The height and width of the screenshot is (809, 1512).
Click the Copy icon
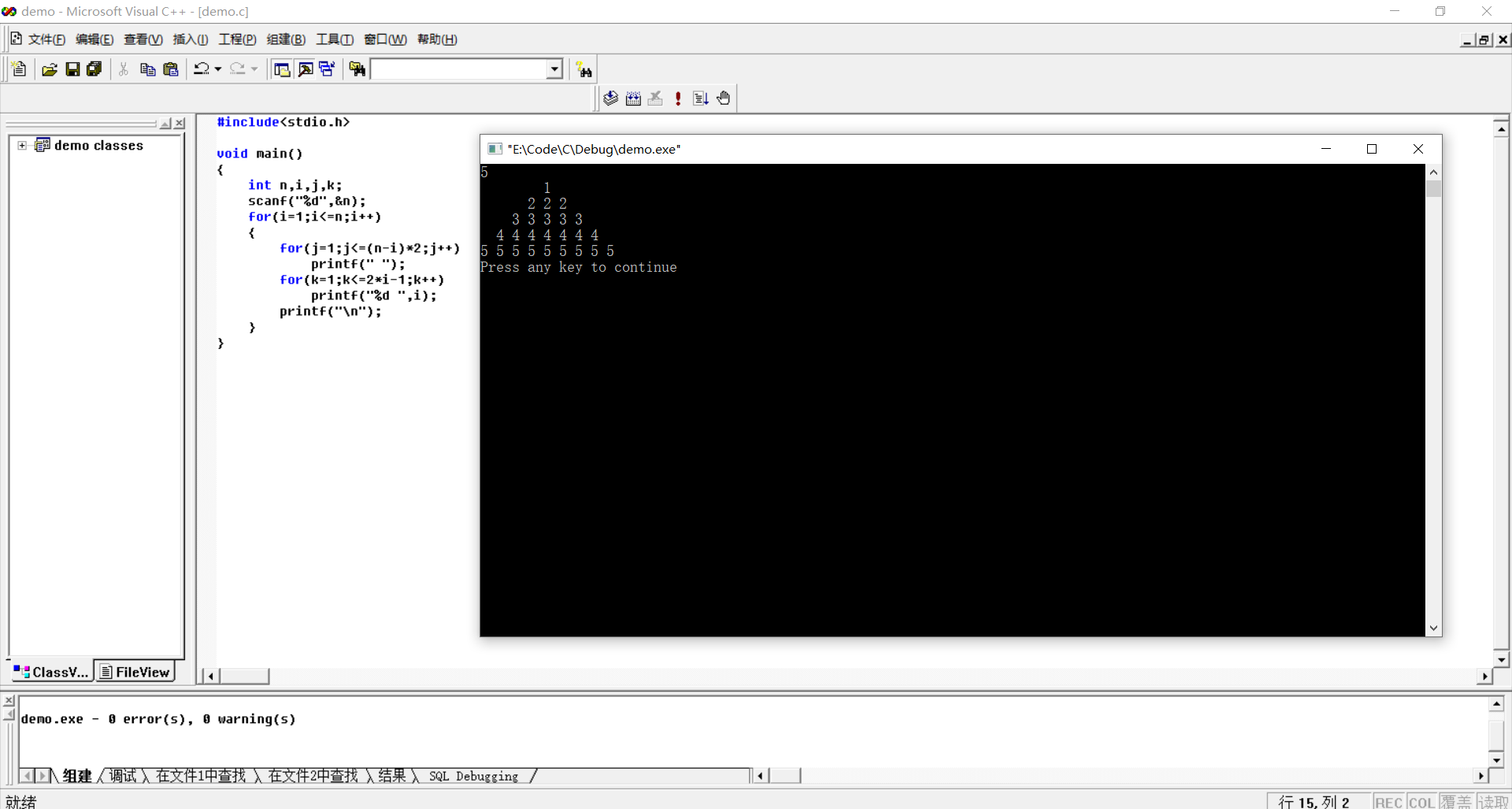click(147, 69)
